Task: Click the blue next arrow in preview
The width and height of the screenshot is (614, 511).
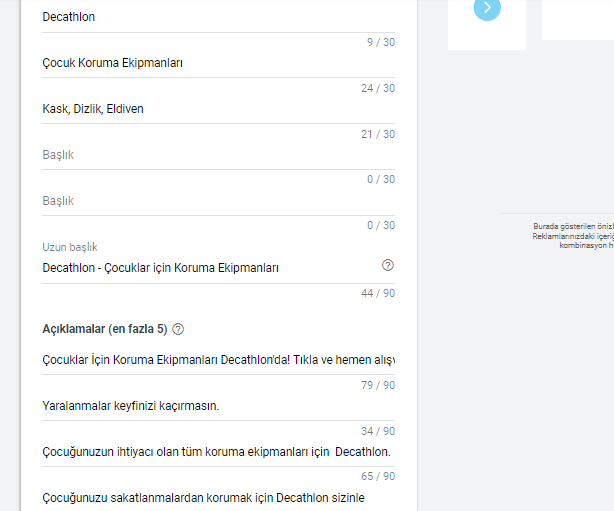Action: pyautogui.click(x=487, y=8)
